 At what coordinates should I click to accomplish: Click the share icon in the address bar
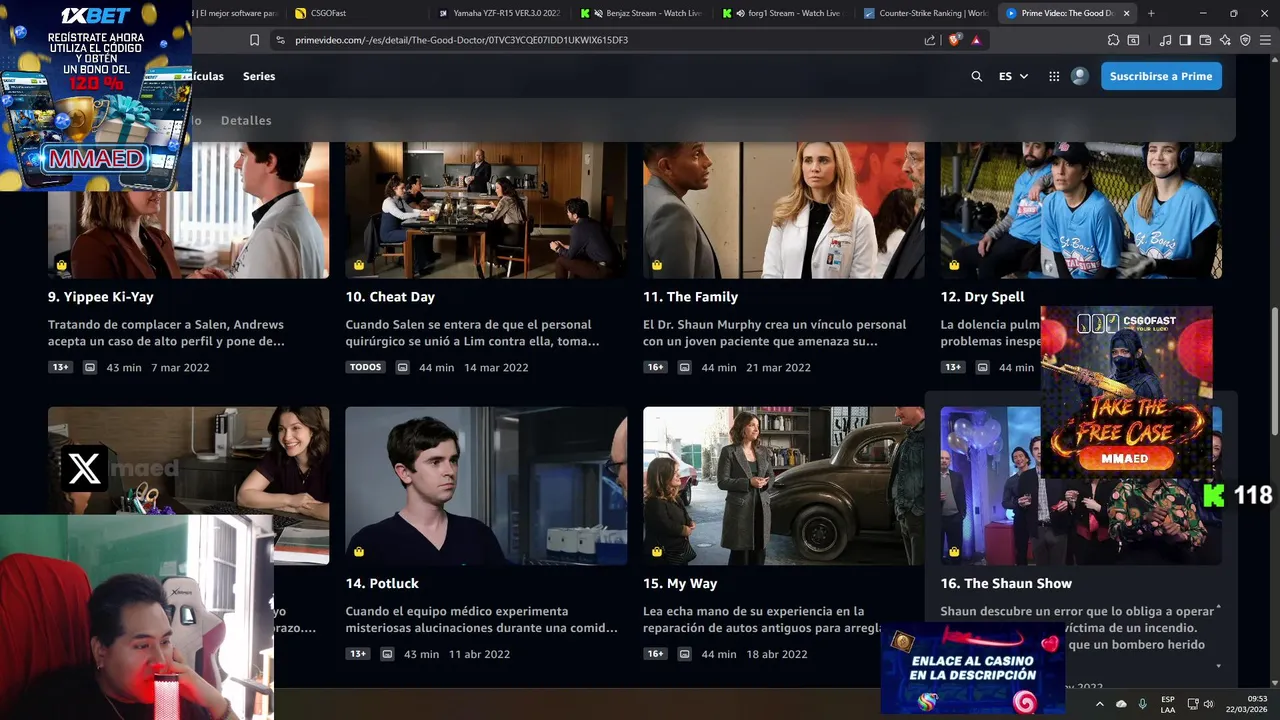click(930, 40)
